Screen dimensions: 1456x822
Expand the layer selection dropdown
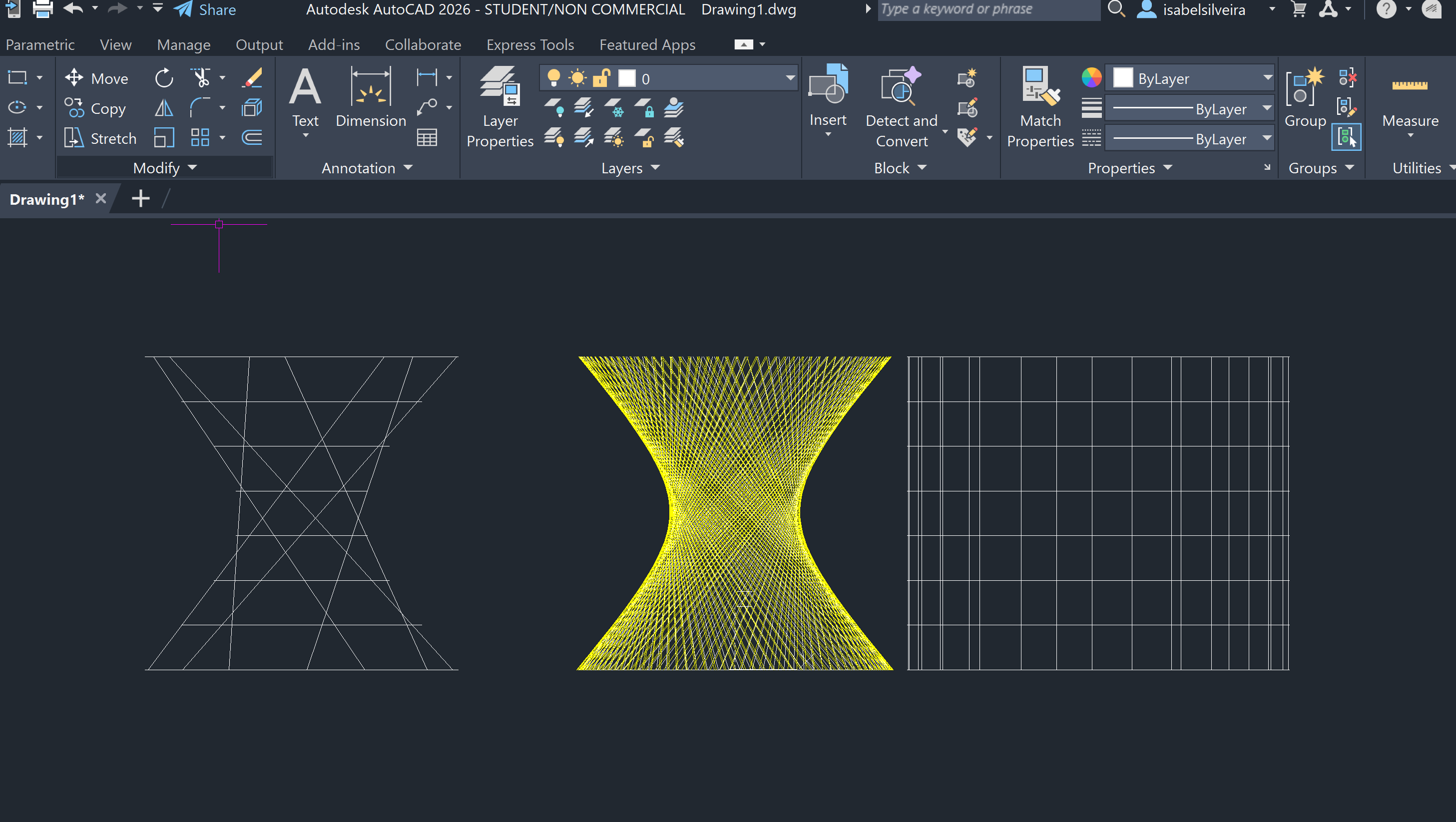[x=790, y=78]
